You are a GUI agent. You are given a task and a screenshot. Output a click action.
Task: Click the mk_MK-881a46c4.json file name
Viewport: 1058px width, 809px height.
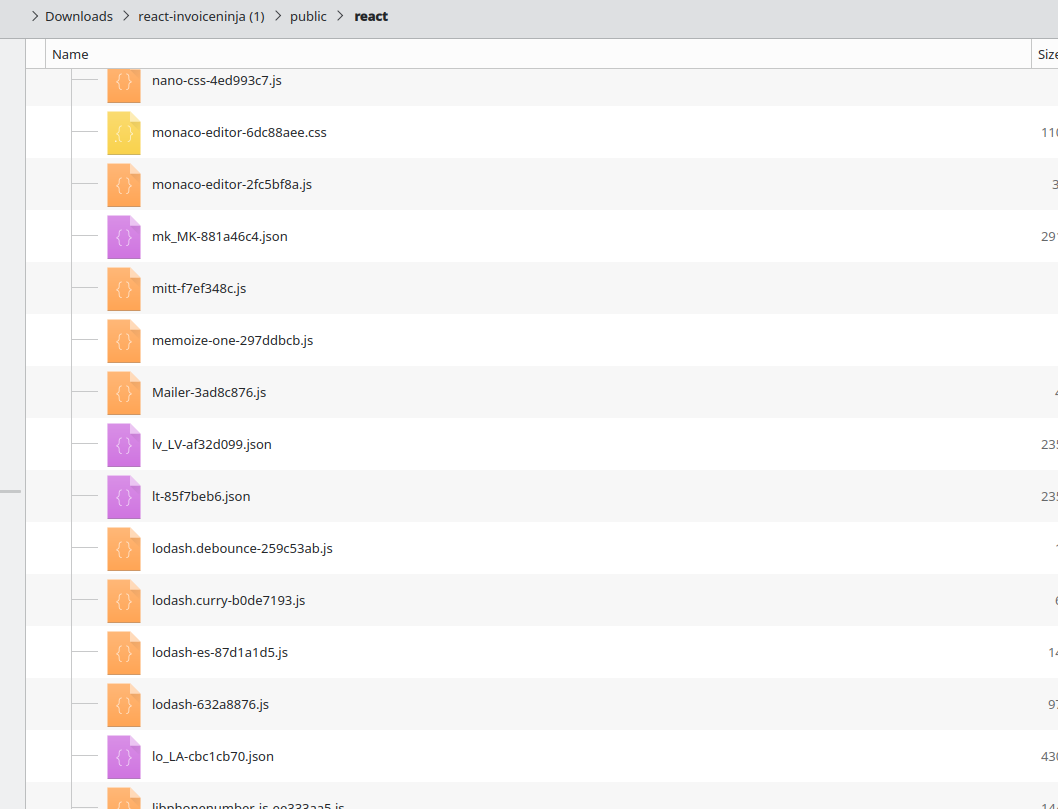point(219,236)
